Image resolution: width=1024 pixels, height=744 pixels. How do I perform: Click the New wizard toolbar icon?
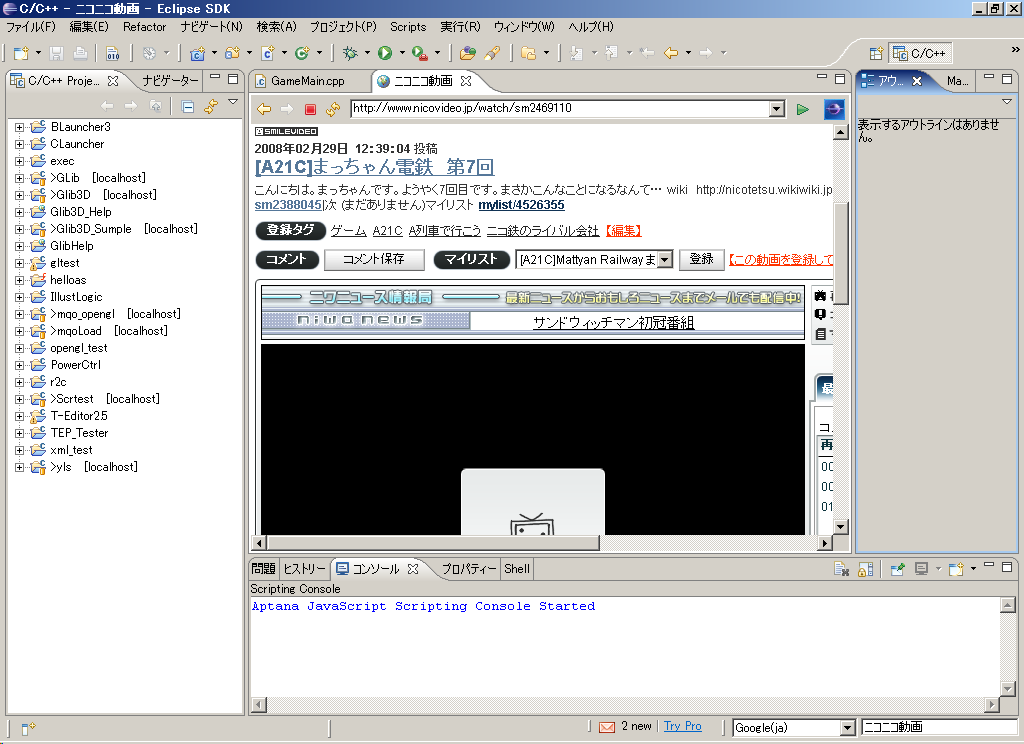(21, 53)
